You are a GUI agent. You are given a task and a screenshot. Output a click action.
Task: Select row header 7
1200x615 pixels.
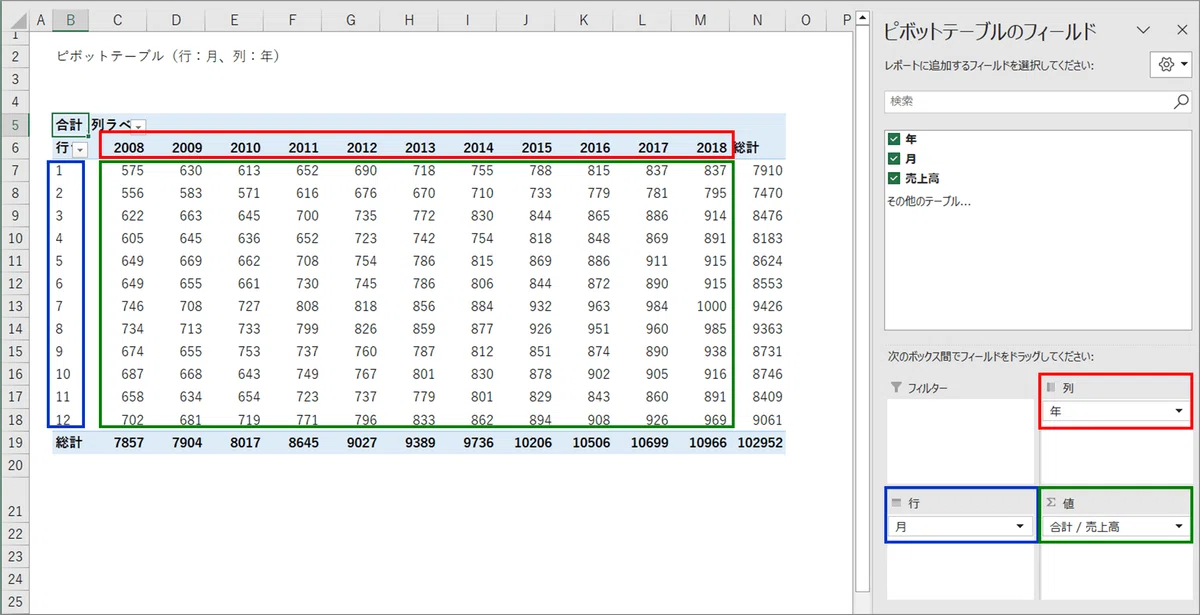coord(15,171)
